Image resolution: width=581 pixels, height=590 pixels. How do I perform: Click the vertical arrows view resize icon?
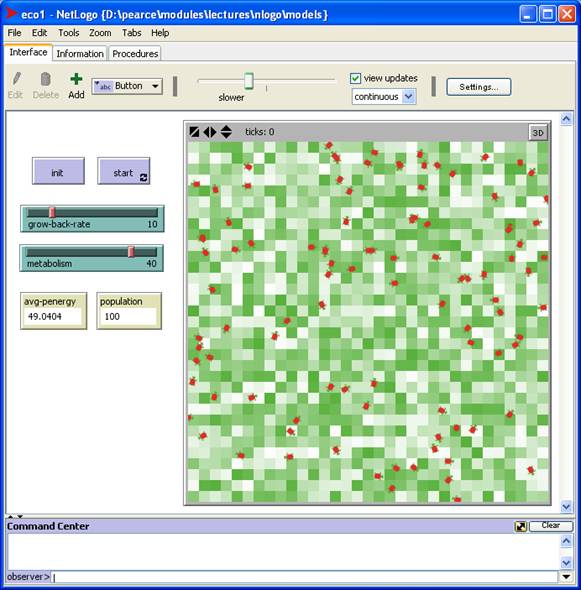[226, 132]
